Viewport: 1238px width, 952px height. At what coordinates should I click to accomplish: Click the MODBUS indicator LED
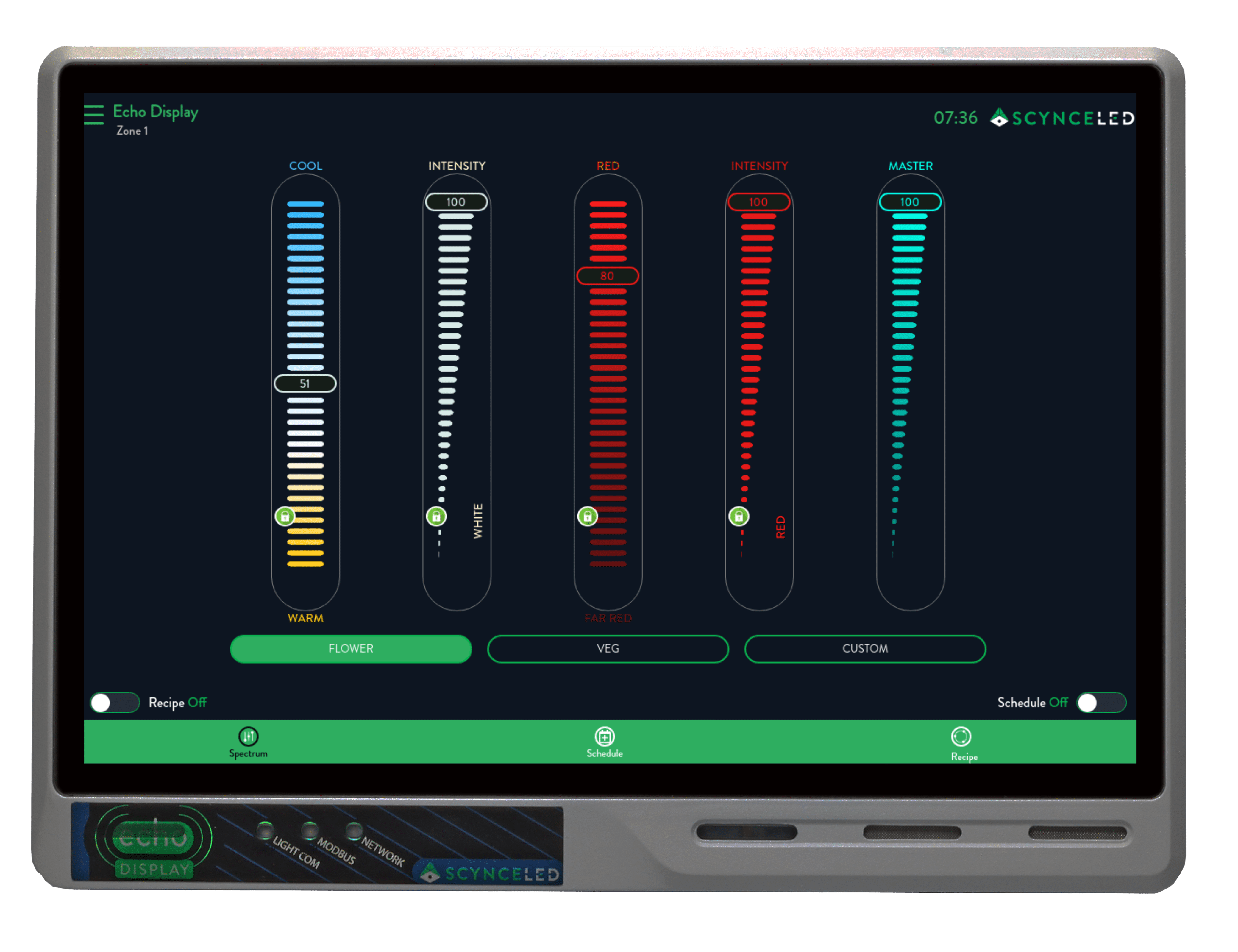pyautogui.click(x=309, y=830)
